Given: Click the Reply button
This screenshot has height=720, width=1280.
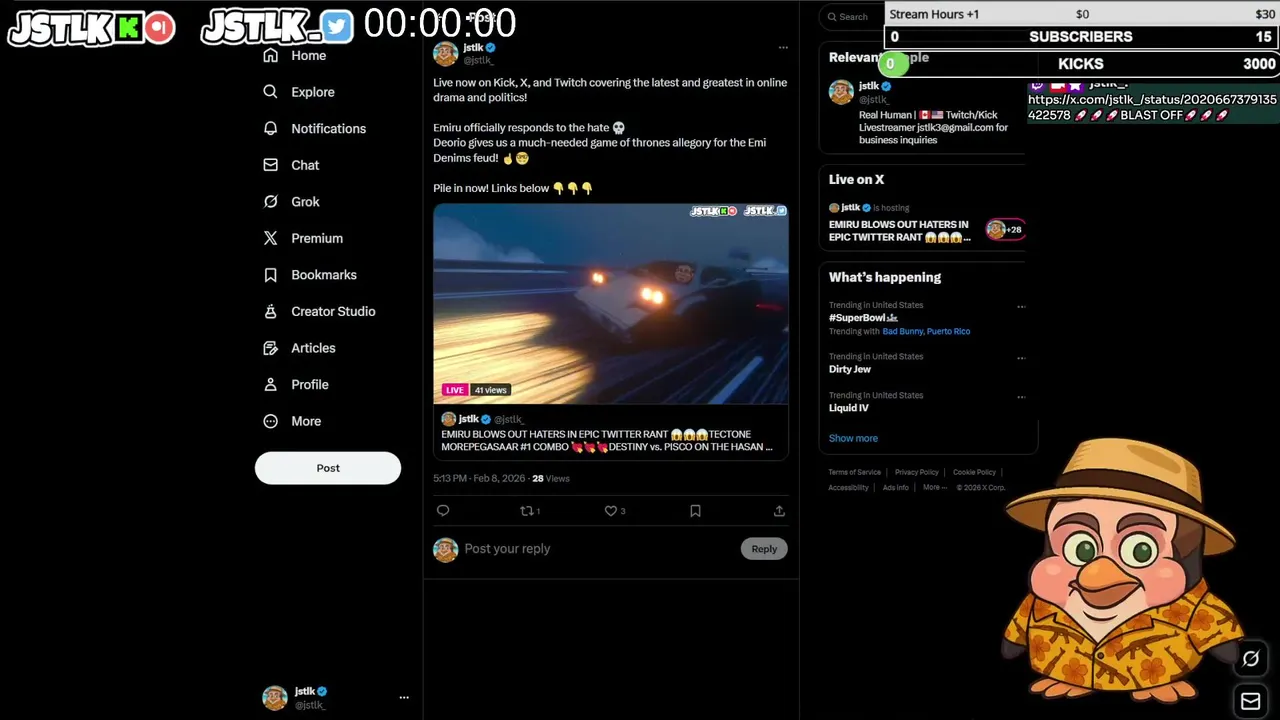Looking at the screenshot, I should click(764, 549).
